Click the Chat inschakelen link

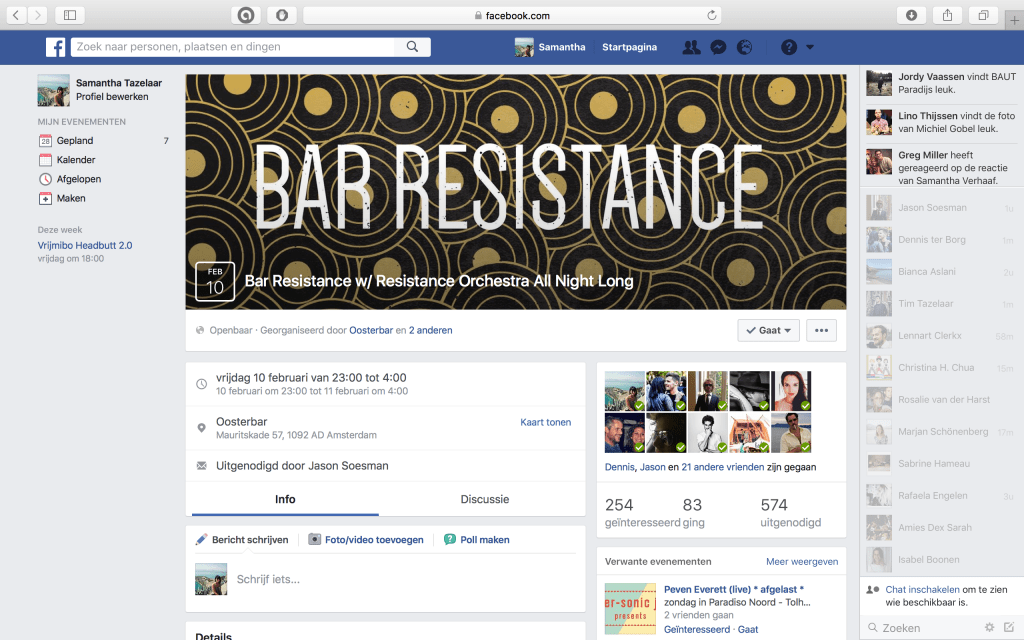pos(921,589)
